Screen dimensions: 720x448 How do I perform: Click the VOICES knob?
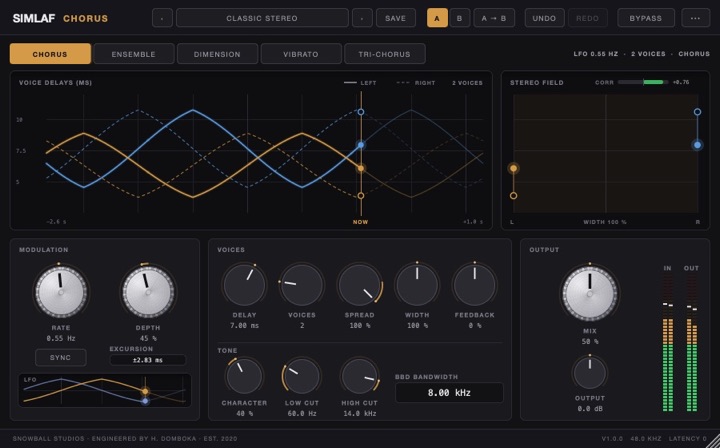[302, 285]
